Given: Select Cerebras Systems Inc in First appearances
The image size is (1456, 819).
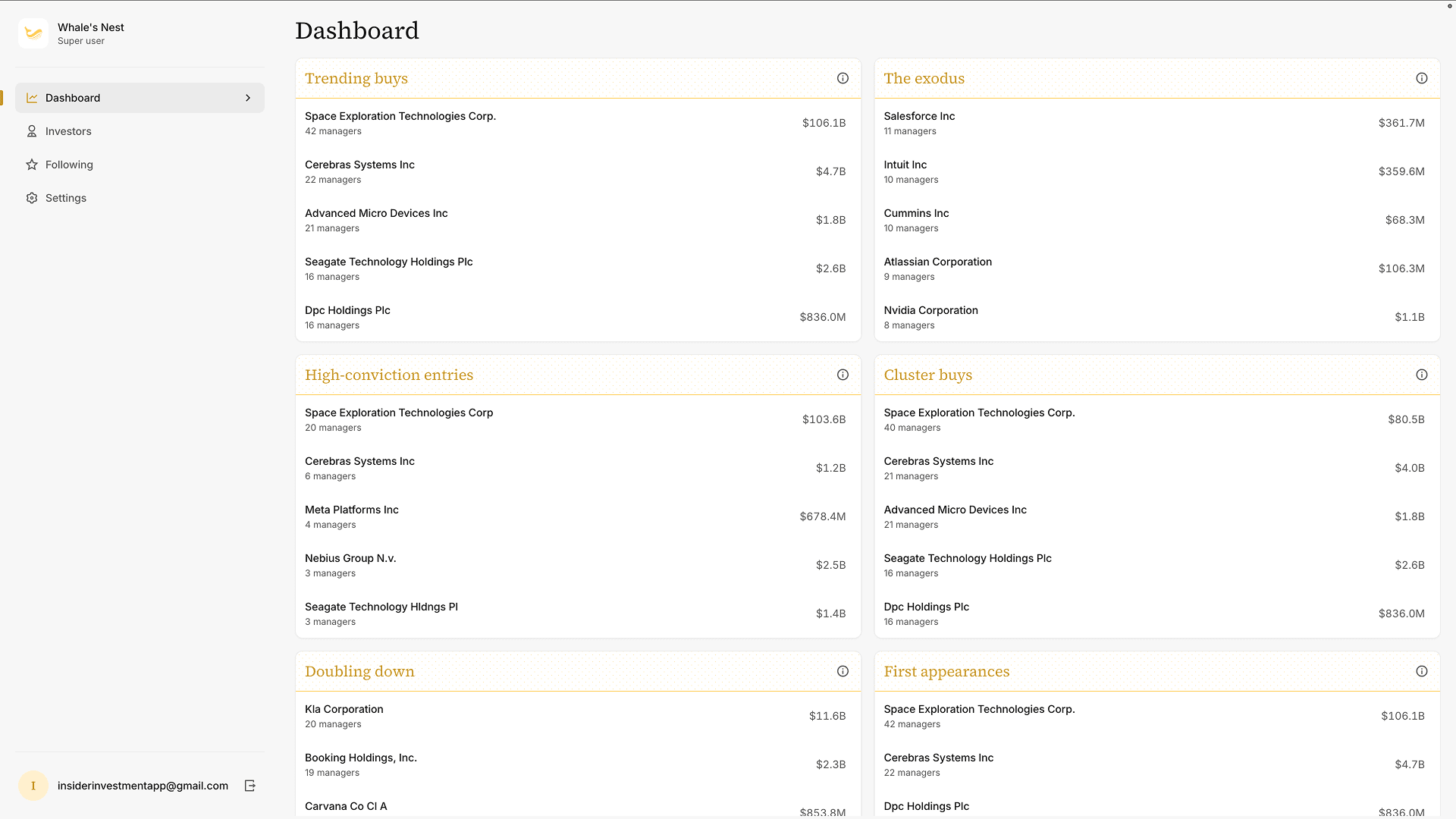Looking at the screenshot, I should pos(1156,764).
